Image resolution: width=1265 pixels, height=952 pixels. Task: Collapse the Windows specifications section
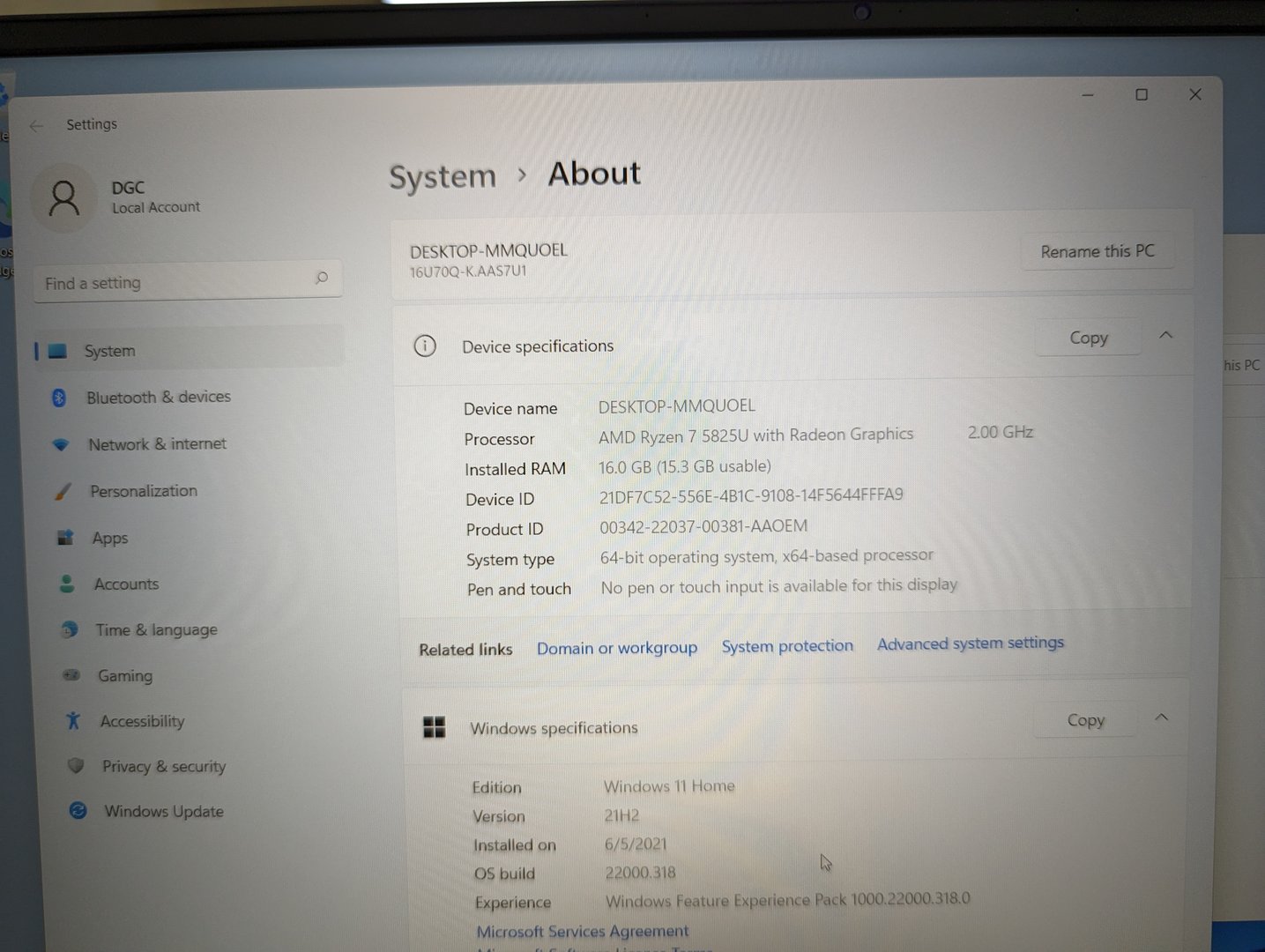pyautogui.click(x=1161, y=718)
